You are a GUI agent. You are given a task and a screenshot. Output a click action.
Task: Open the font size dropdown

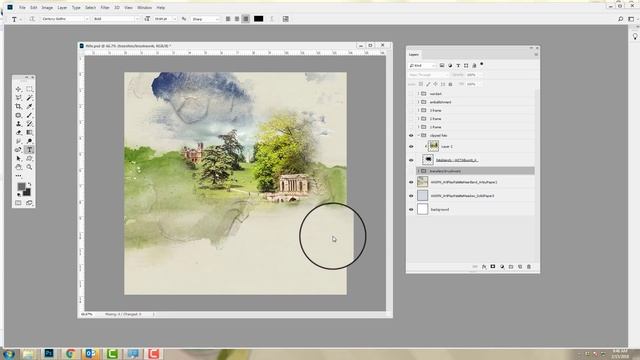click(165, 19)
